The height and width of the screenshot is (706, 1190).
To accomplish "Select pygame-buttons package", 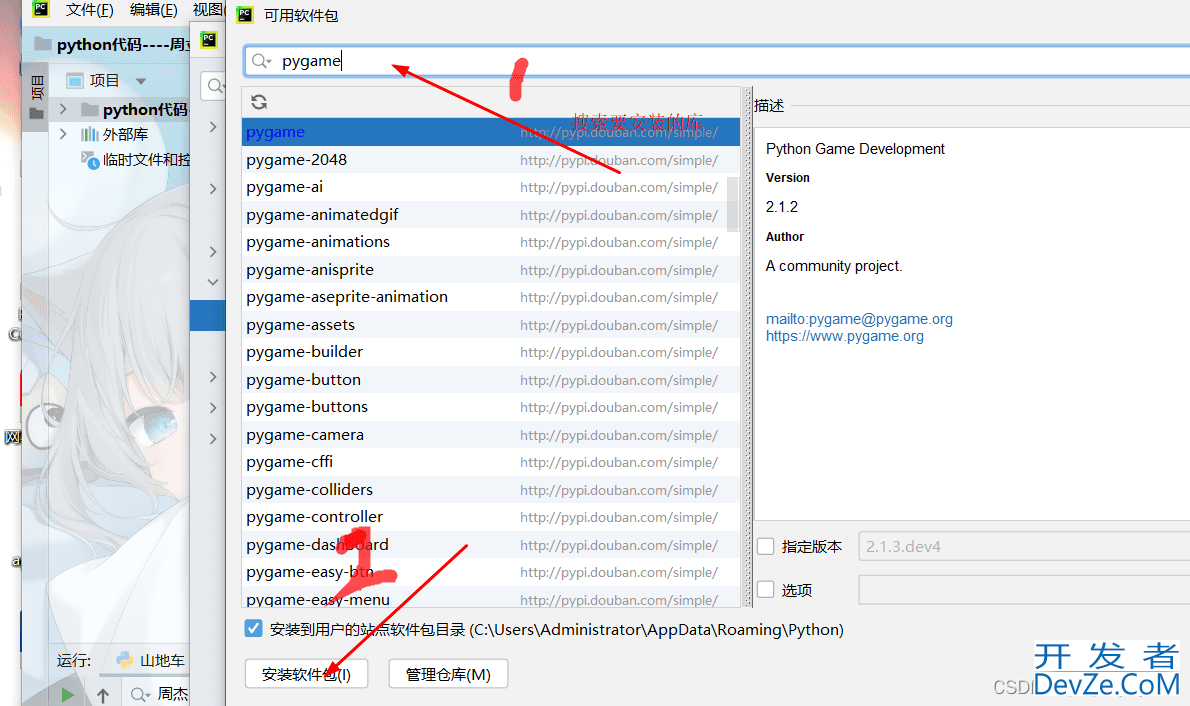I will click(490, 407).
